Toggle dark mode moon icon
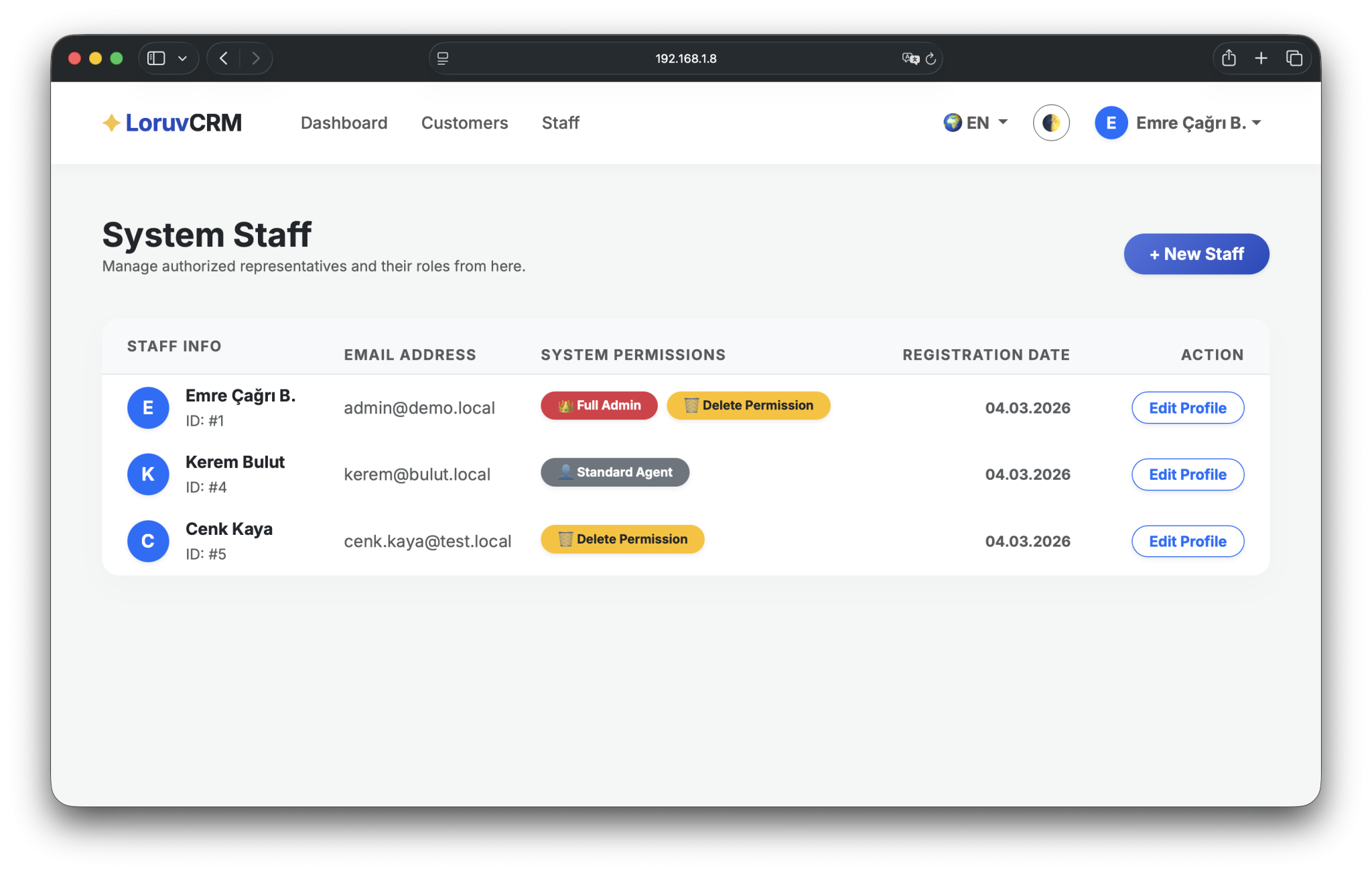 point(1050,123)
